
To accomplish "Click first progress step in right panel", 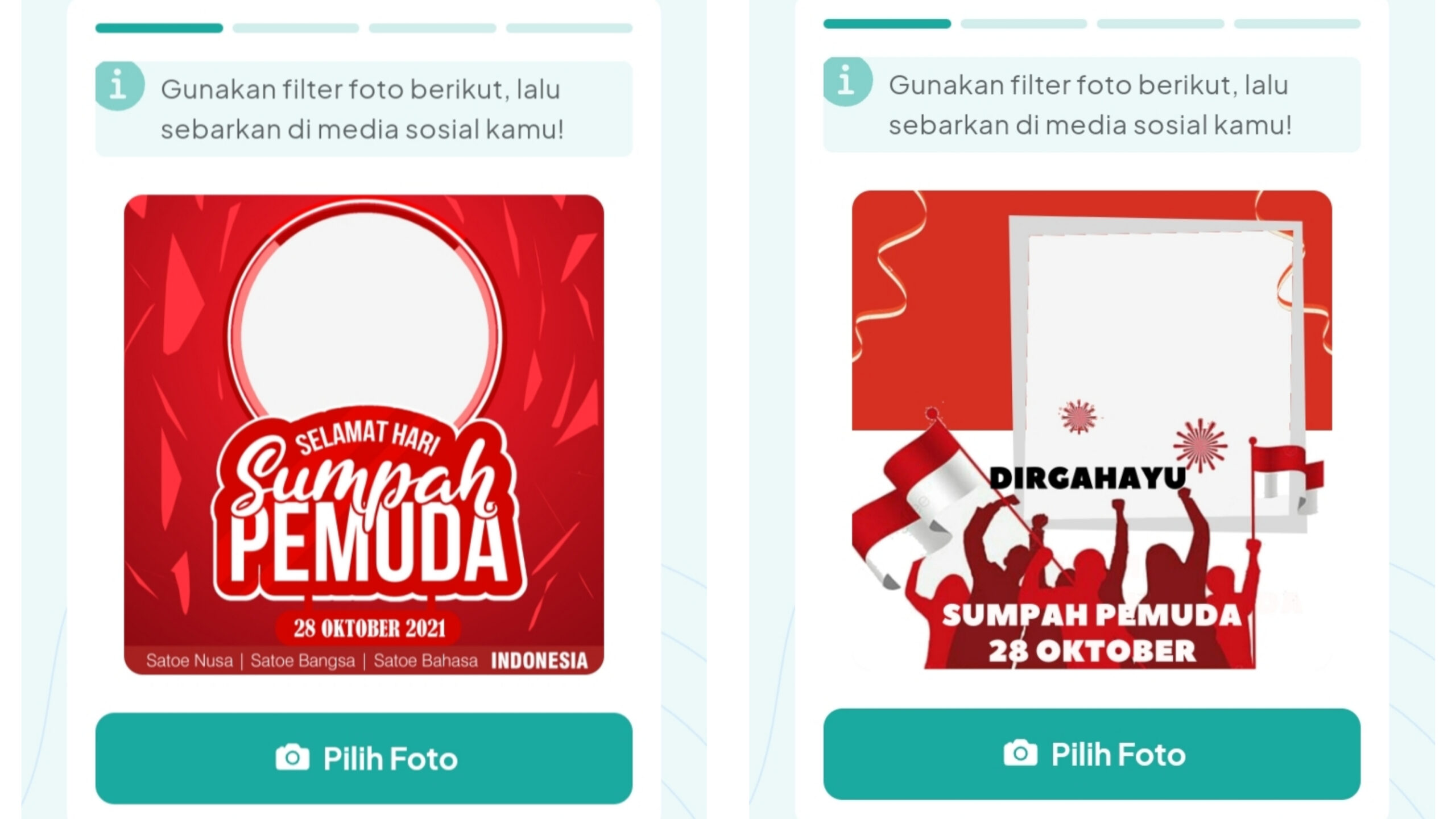I will [887, 23].
